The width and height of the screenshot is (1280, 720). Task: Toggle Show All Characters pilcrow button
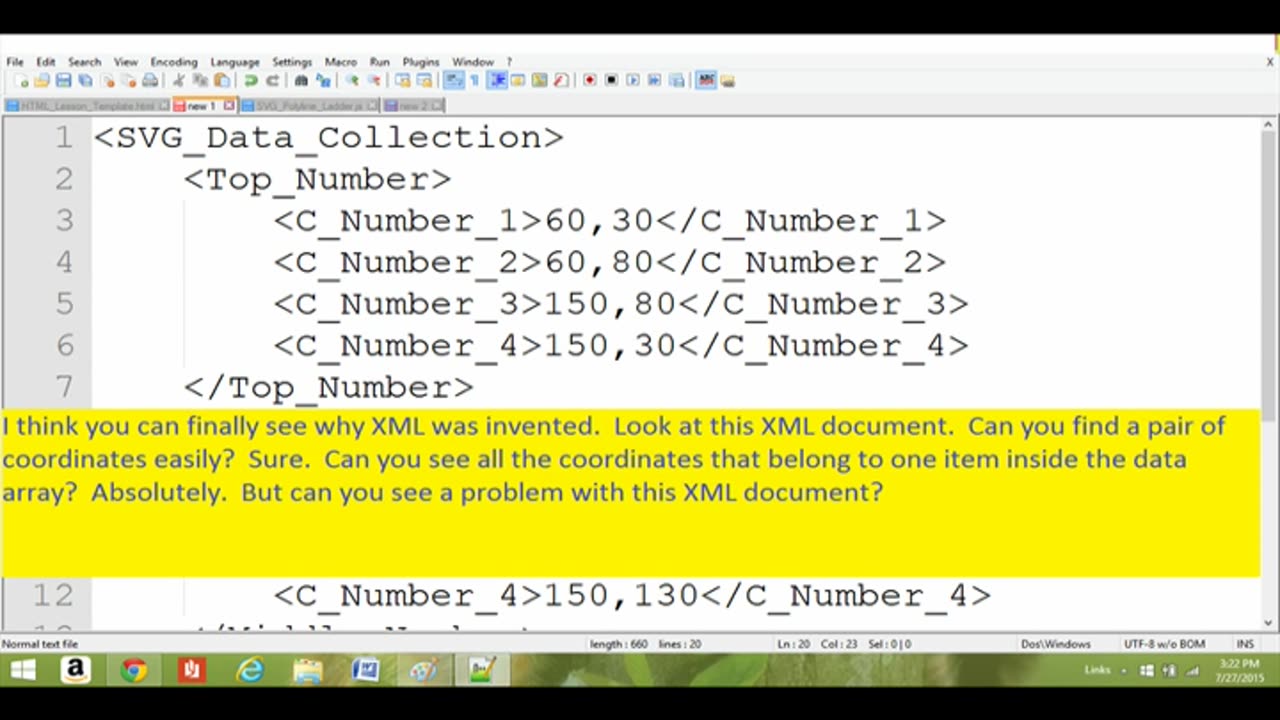(x=474, y=81)
